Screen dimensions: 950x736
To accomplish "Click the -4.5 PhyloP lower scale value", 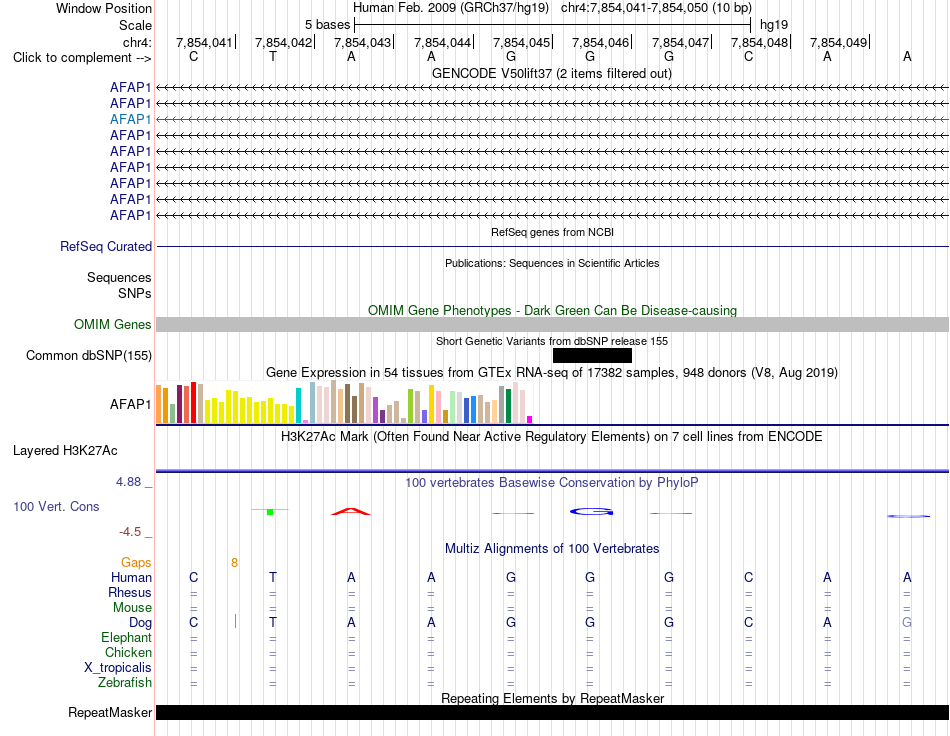I will (x=130, y=532).
